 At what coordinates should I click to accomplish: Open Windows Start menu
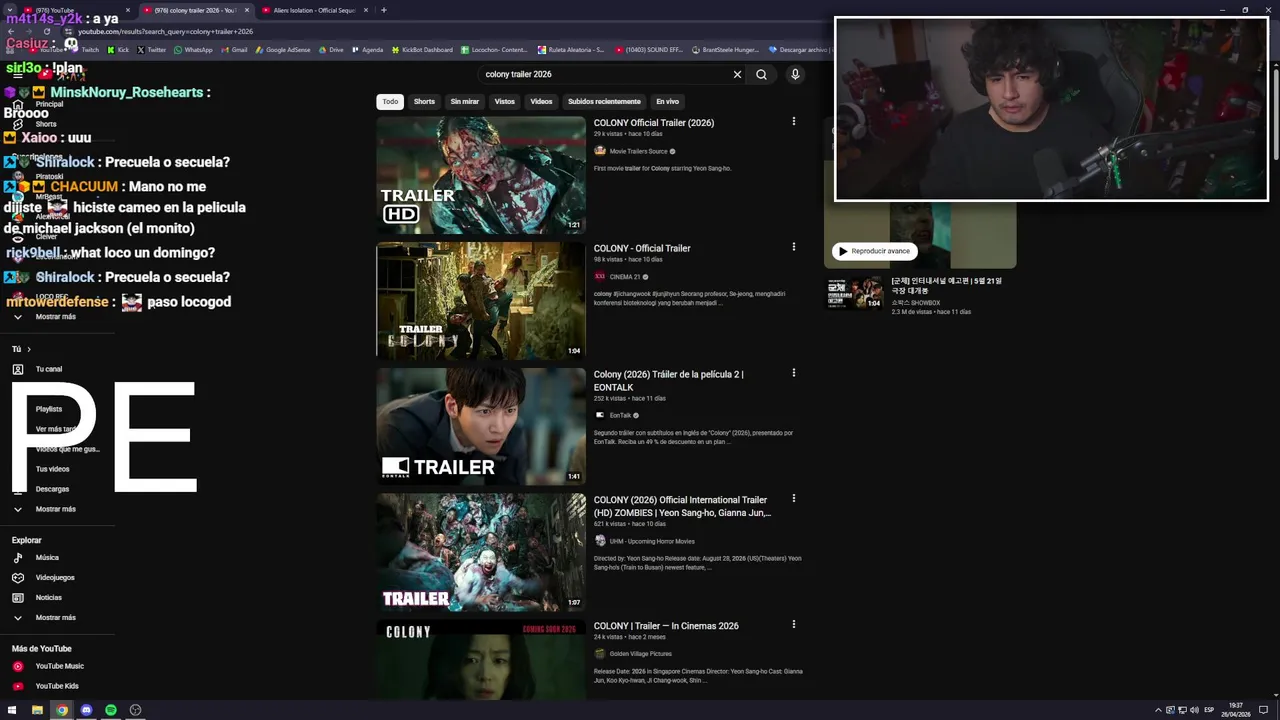[12, 710]
